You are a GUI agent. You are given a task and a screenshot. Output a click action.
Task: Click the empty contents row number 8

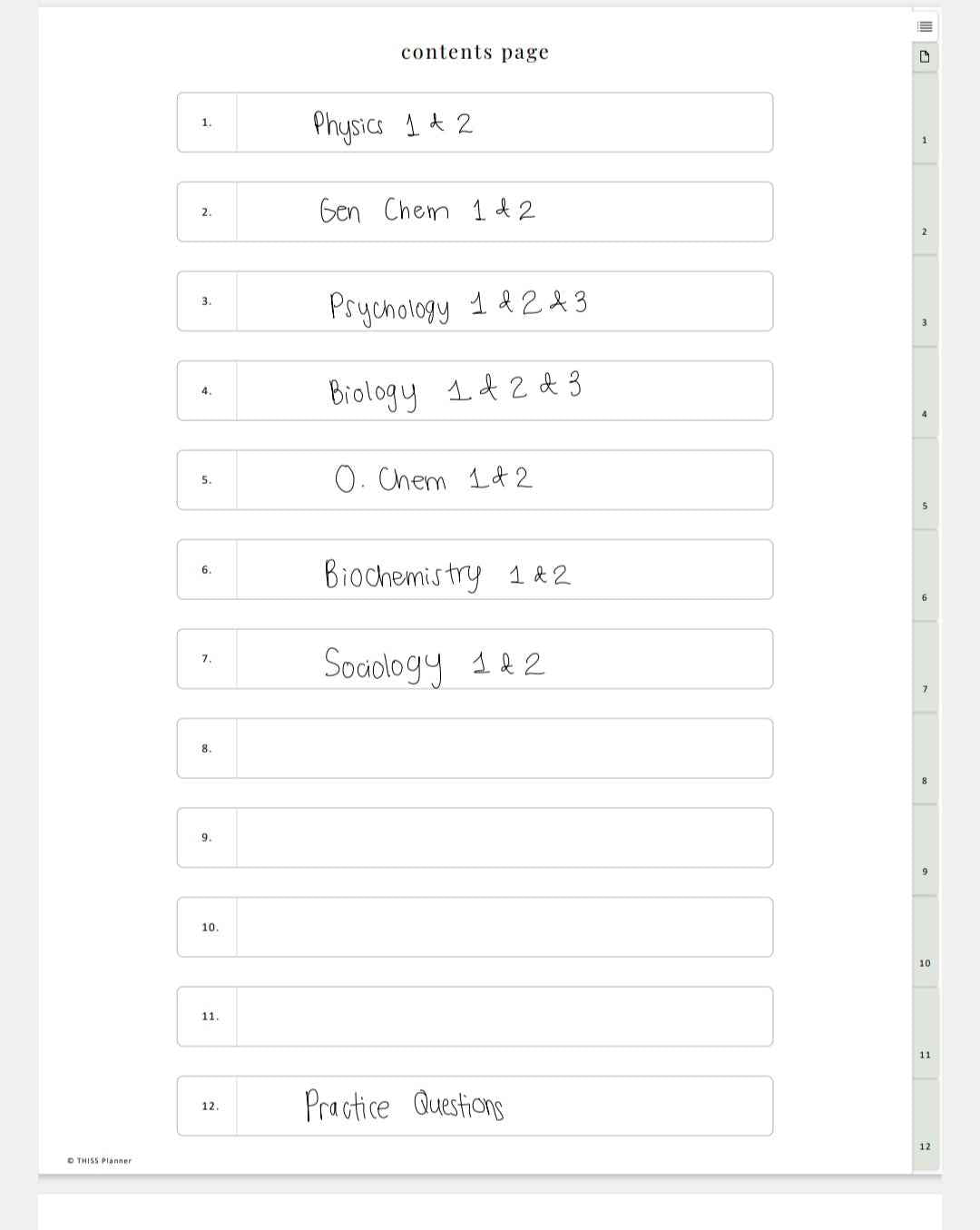tap(504, 748)
